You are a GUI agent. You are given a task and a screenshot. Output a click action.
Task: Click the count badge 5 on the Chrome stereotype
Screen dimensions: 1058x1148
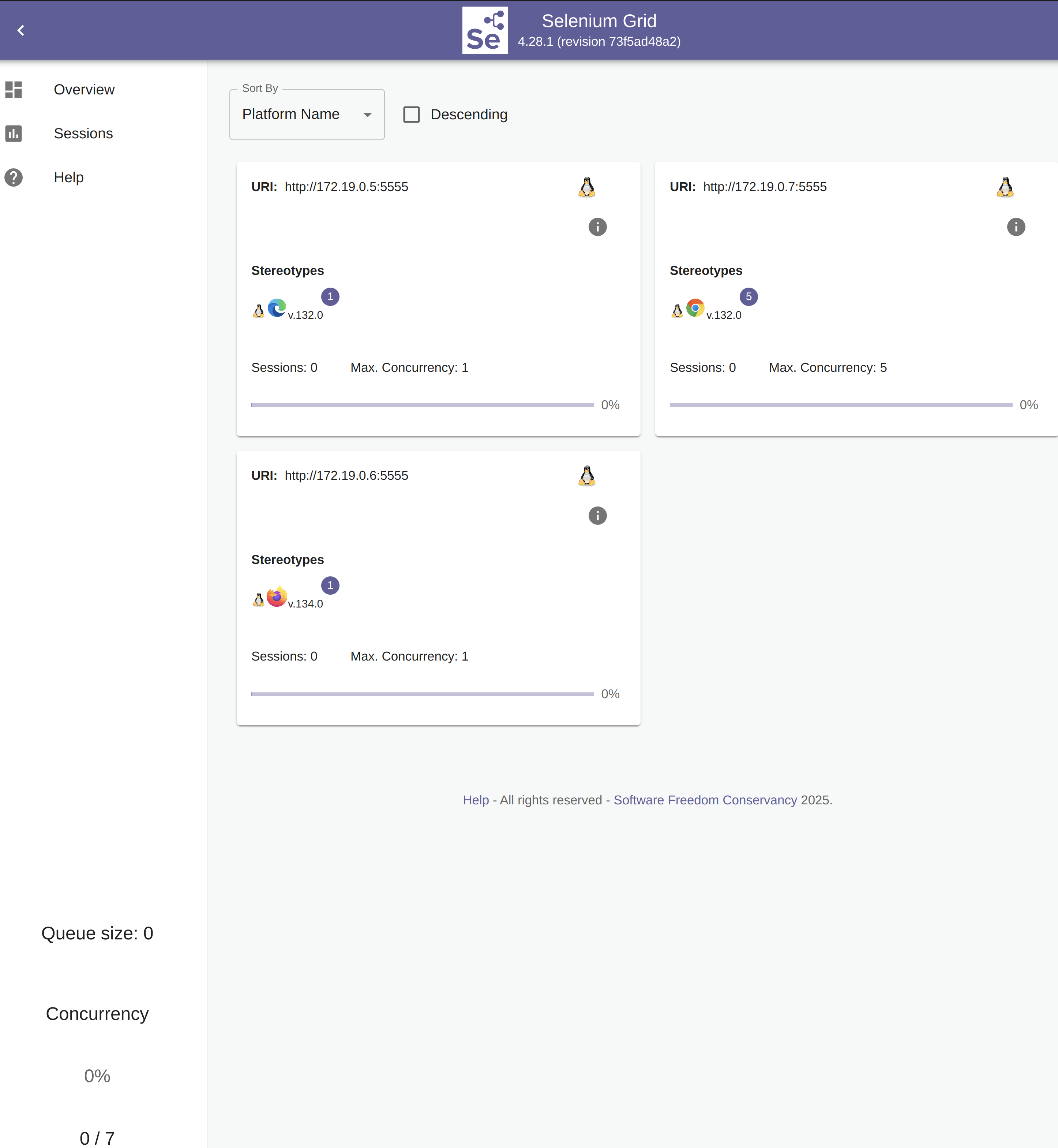(748, 296)
